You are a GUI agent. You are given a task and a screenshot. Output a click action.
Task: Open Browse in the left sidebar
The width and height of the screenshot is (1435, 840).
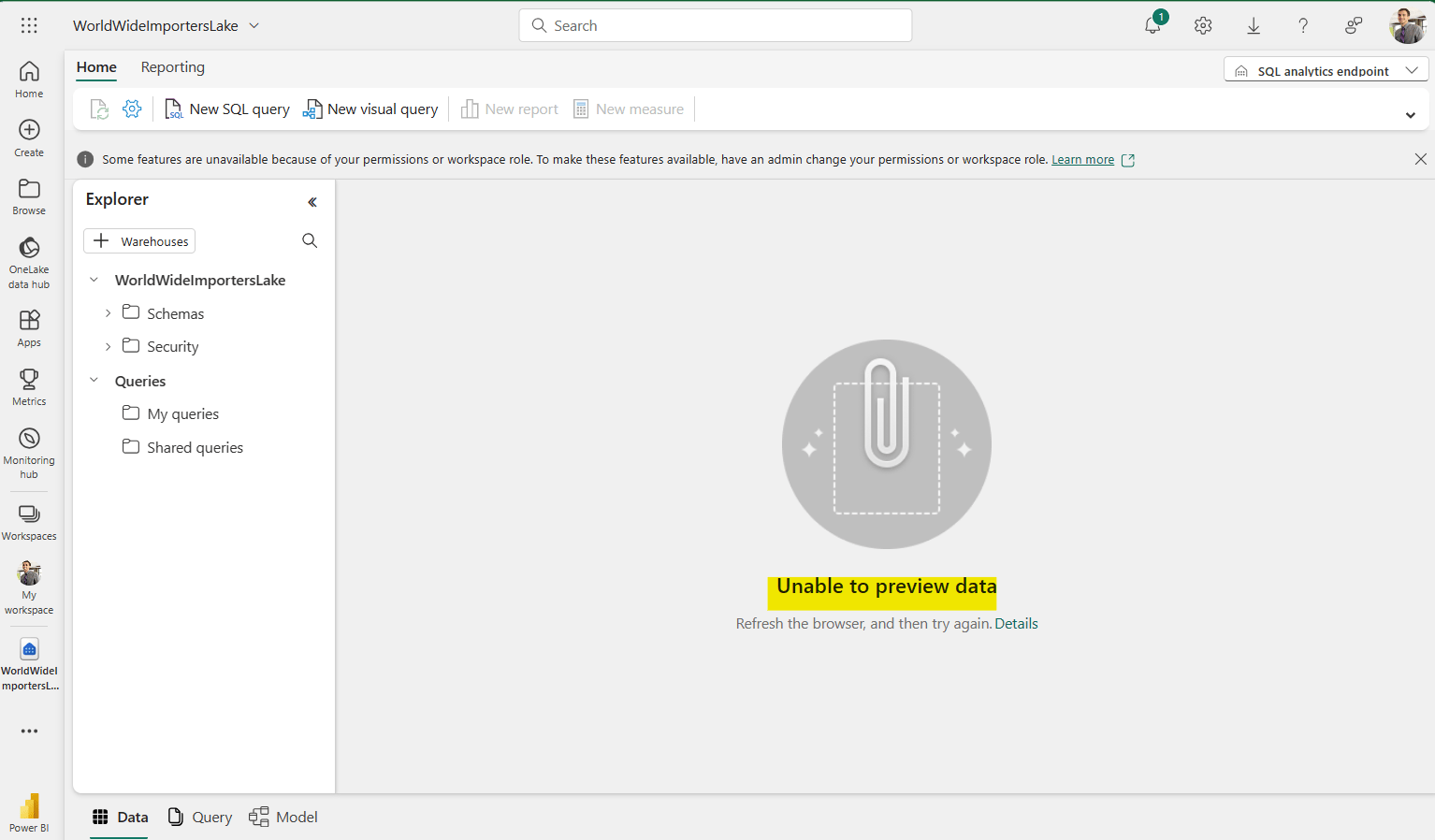tap(29, 196)
